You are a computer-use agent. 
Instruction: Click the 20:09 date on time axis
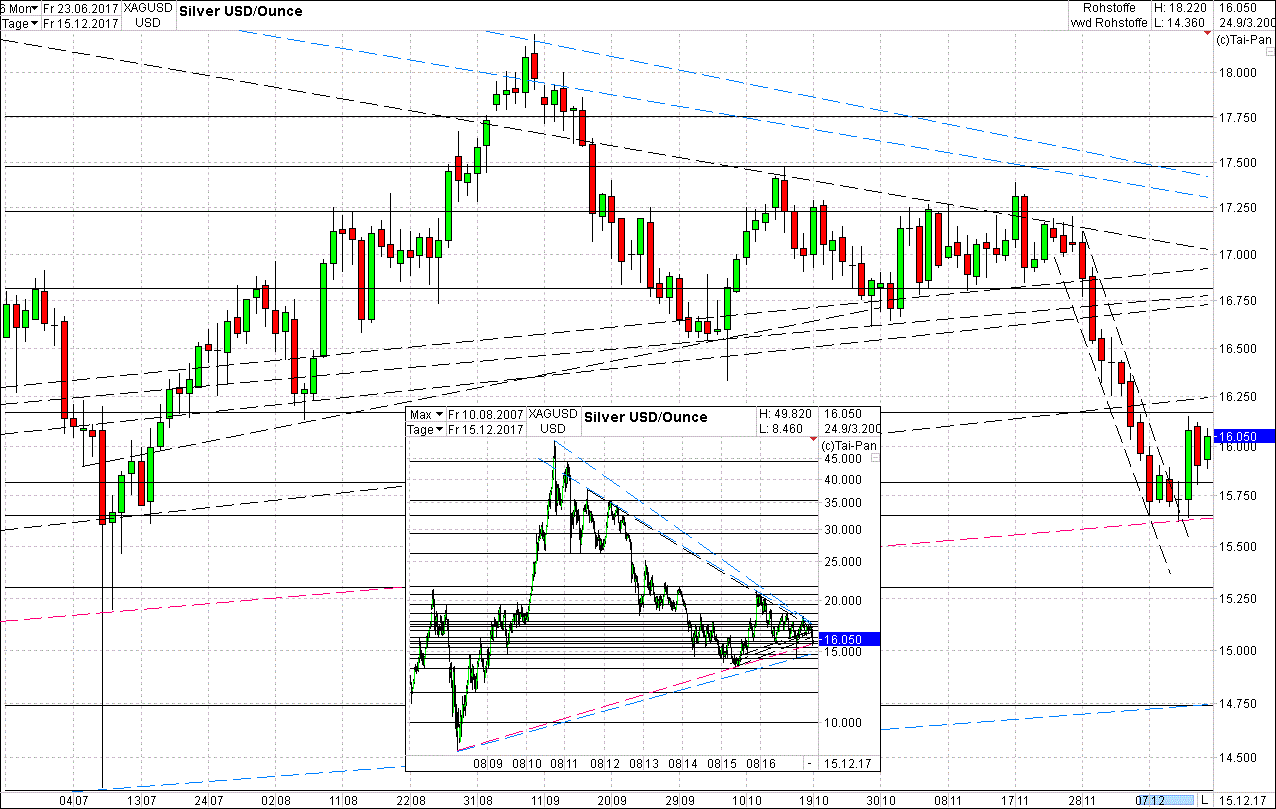point(611,800)
